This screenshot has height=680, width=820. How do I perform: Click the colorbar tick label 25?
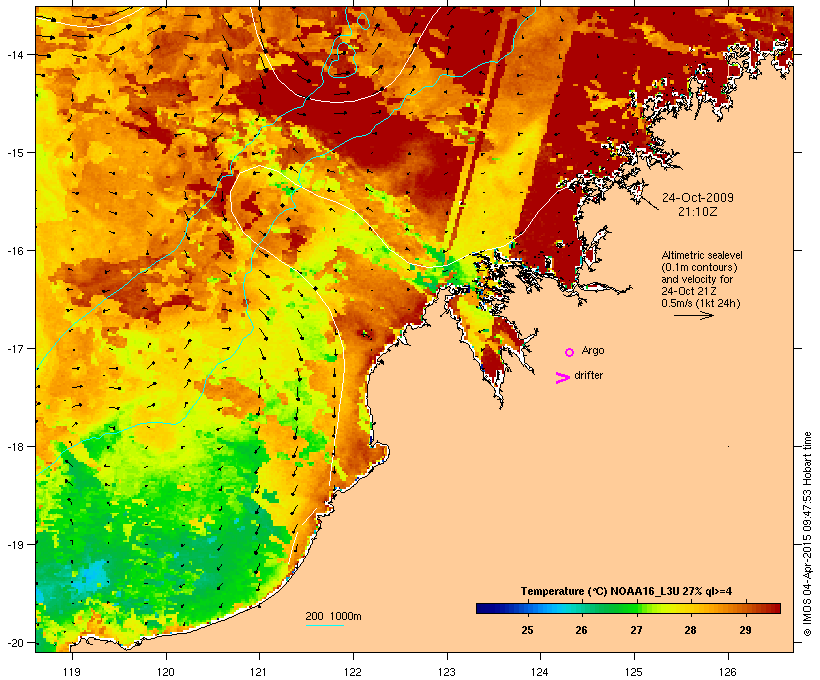527,630
